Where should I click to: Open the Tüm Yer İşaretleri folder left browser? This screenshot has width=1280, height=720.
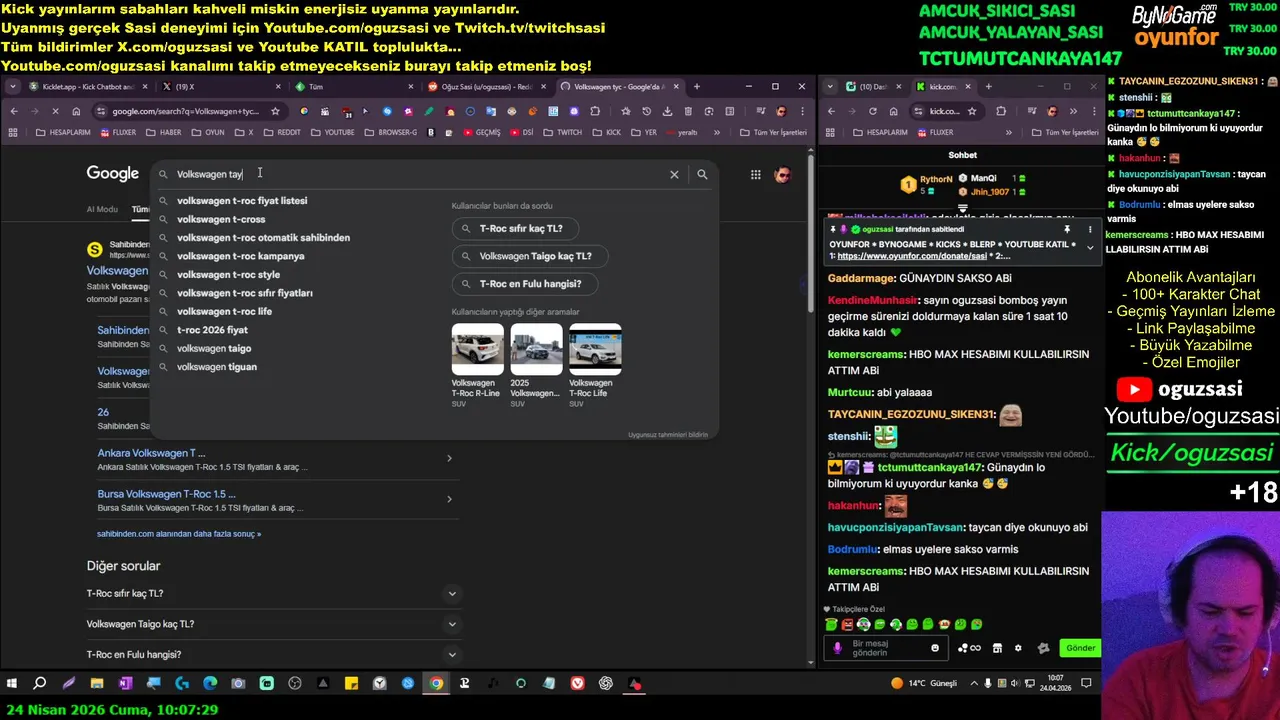click(x=772, y=132)
